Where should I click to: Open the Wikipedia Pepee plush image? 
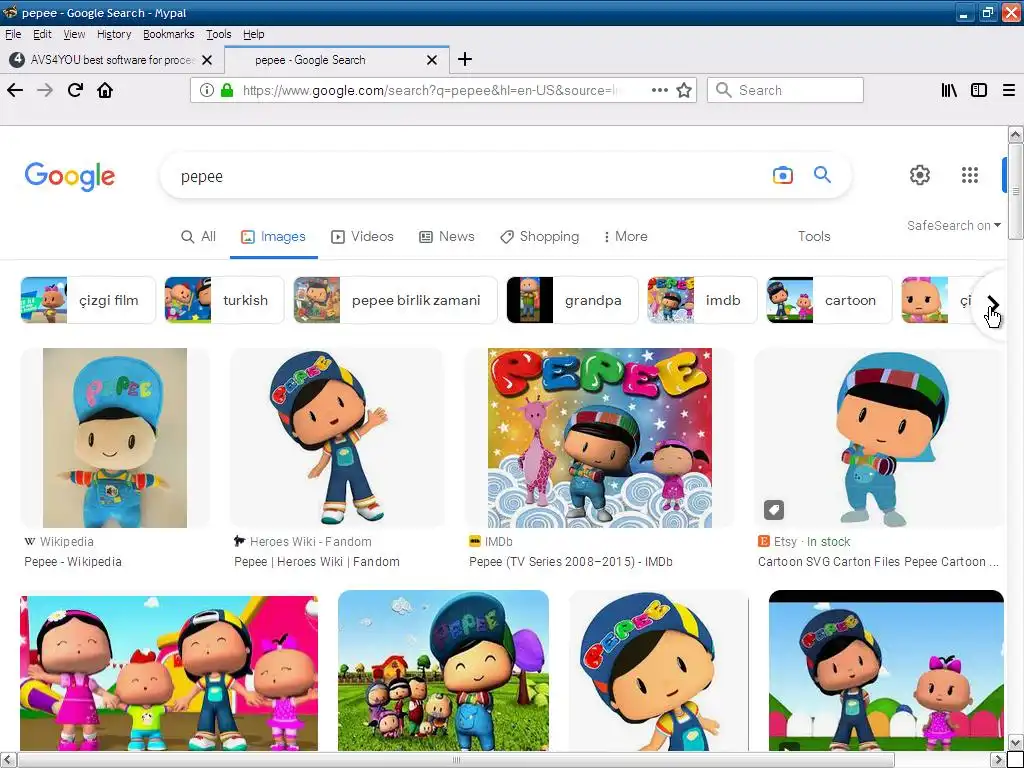point(115,438)
